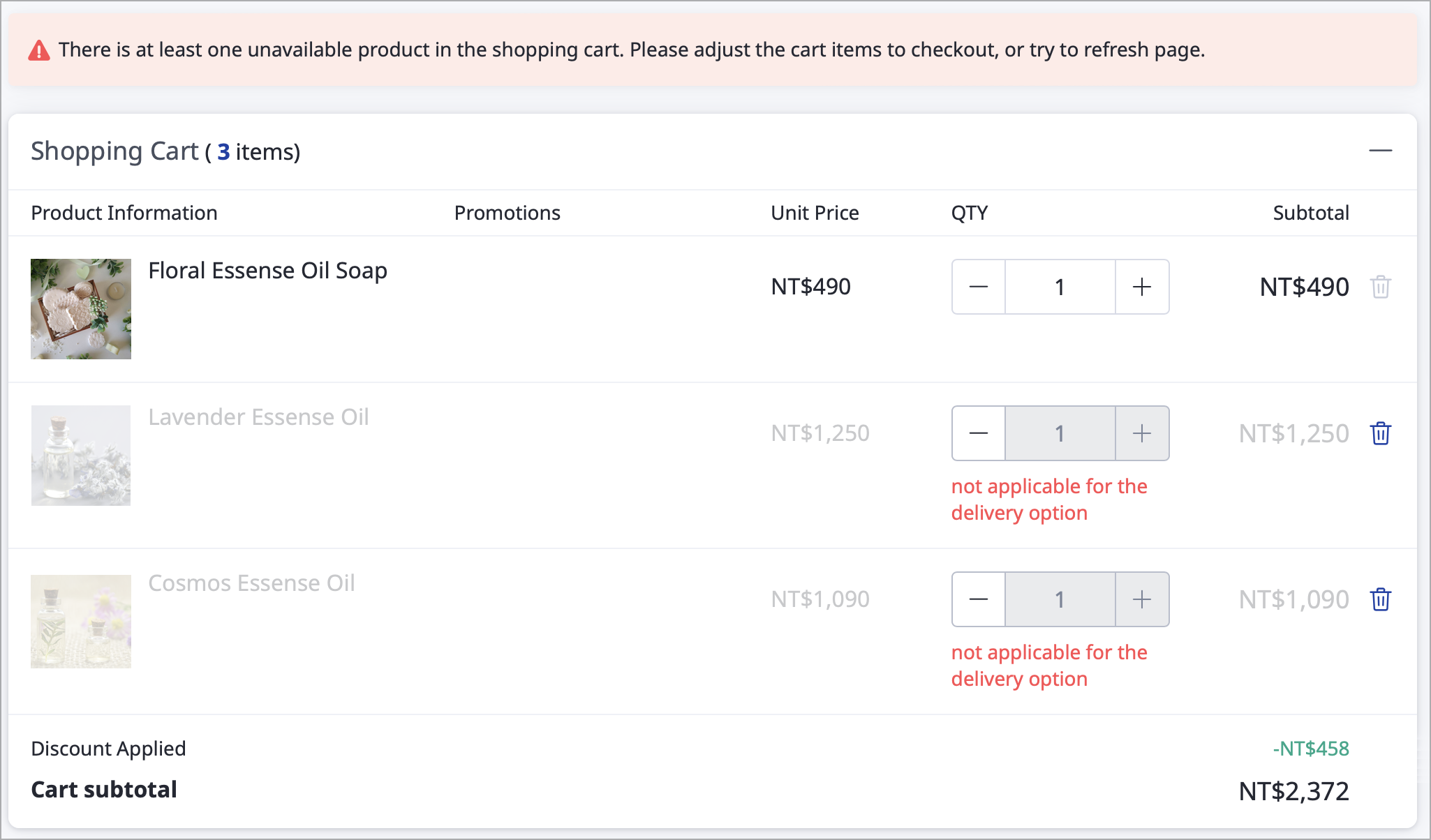Viewport: 1431px width, 840px height.
Task: Click plus button for Cosmos Essense Oil
Action: (x=1142, y=599)
